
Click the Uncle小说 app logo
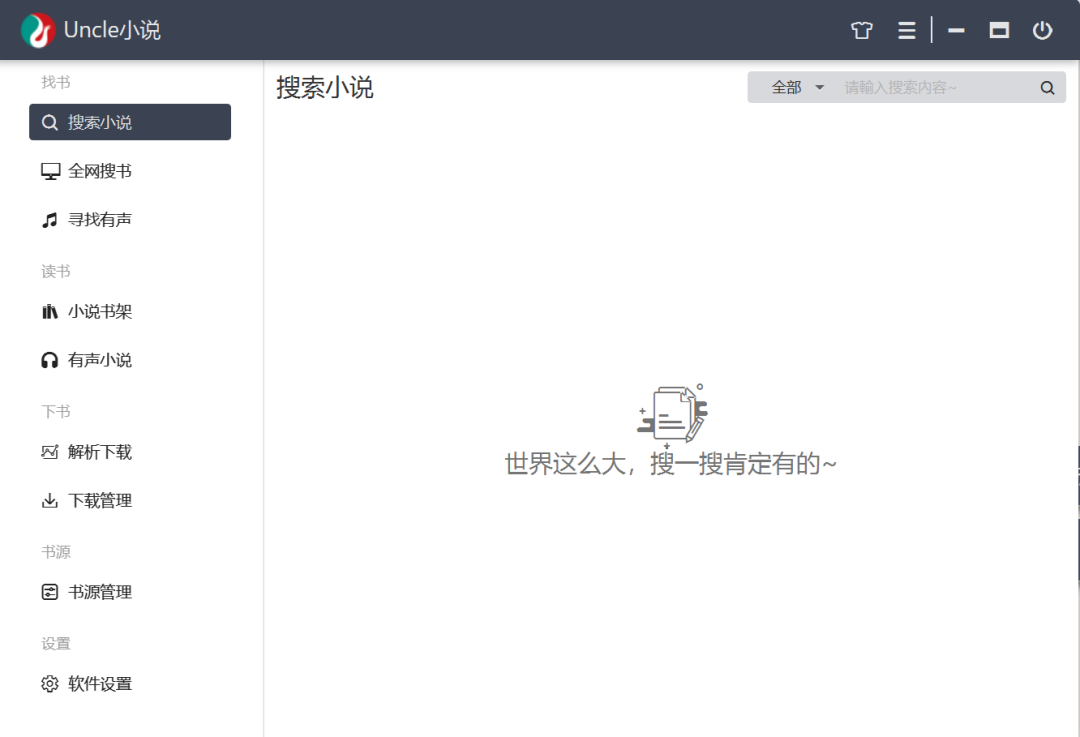(38, 29)
